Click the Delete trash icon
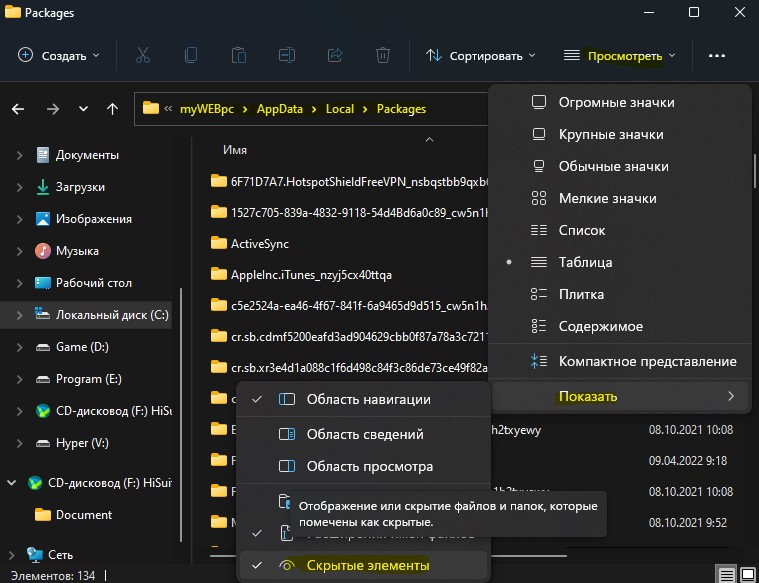Viewport: 759px width, 583px height. 383,55
